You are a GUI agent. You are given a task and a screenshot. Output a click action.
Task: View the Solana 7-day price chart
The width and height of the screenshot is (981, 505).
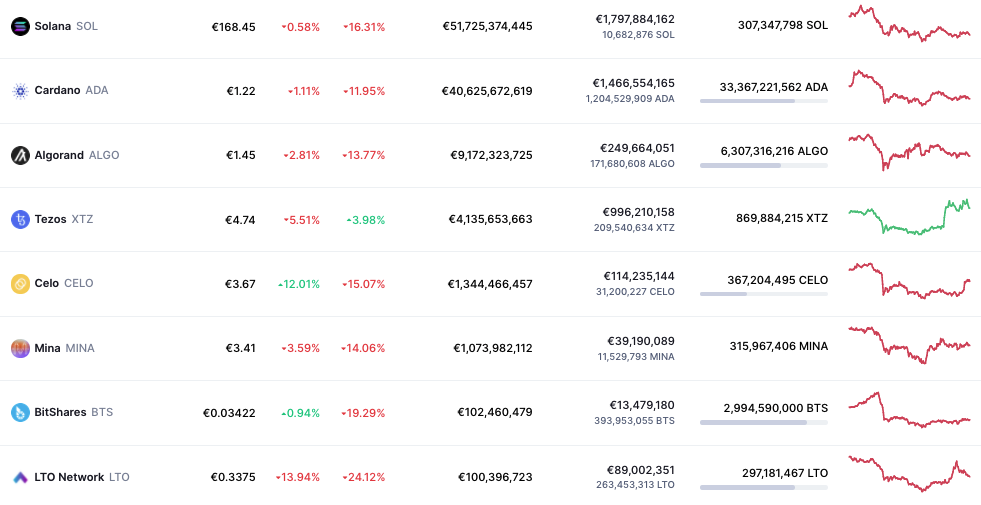coord(909,23)
